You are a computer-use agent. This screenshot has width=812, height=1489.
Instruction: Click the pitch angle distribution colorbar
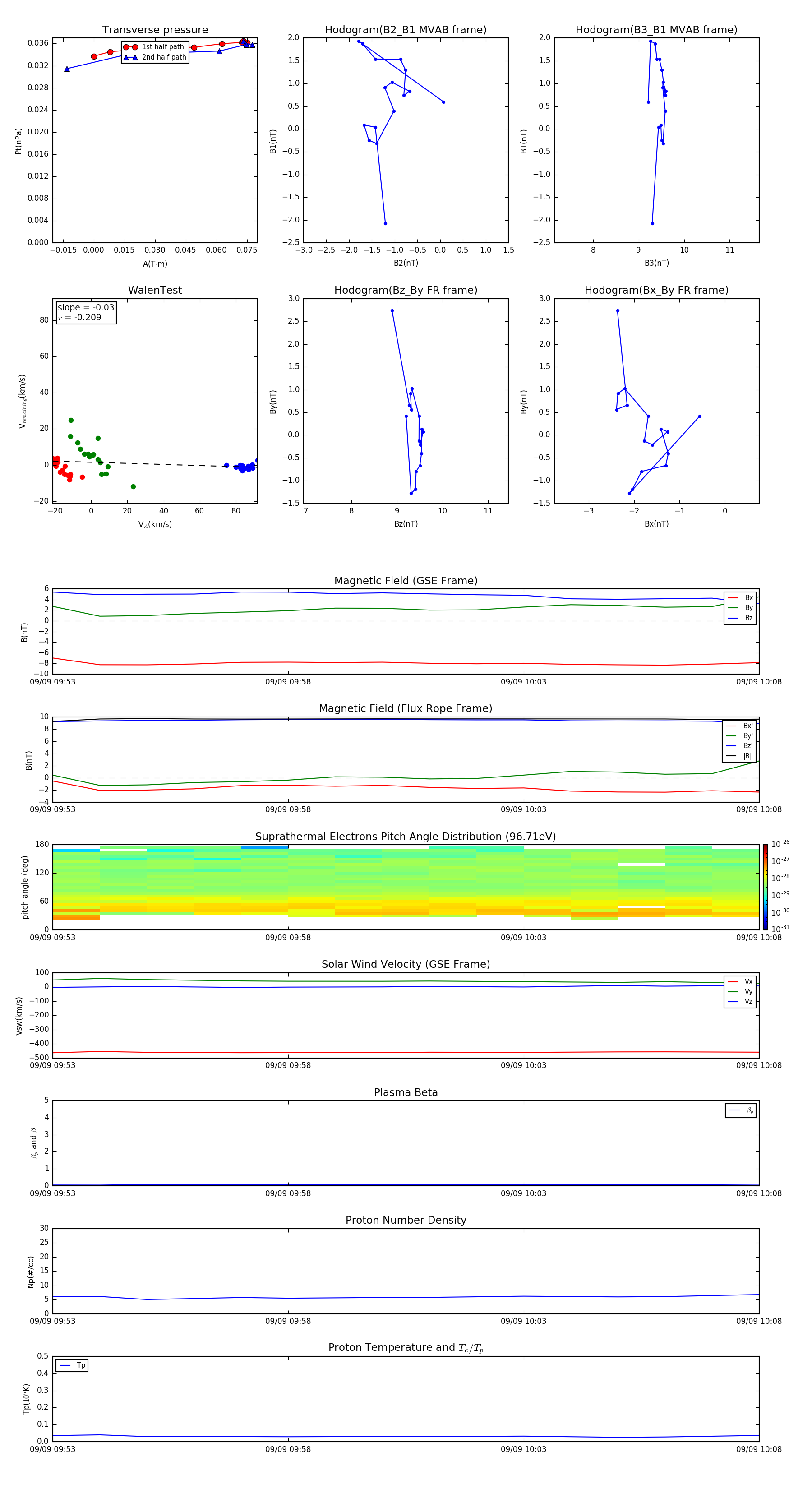pos(765,887)
